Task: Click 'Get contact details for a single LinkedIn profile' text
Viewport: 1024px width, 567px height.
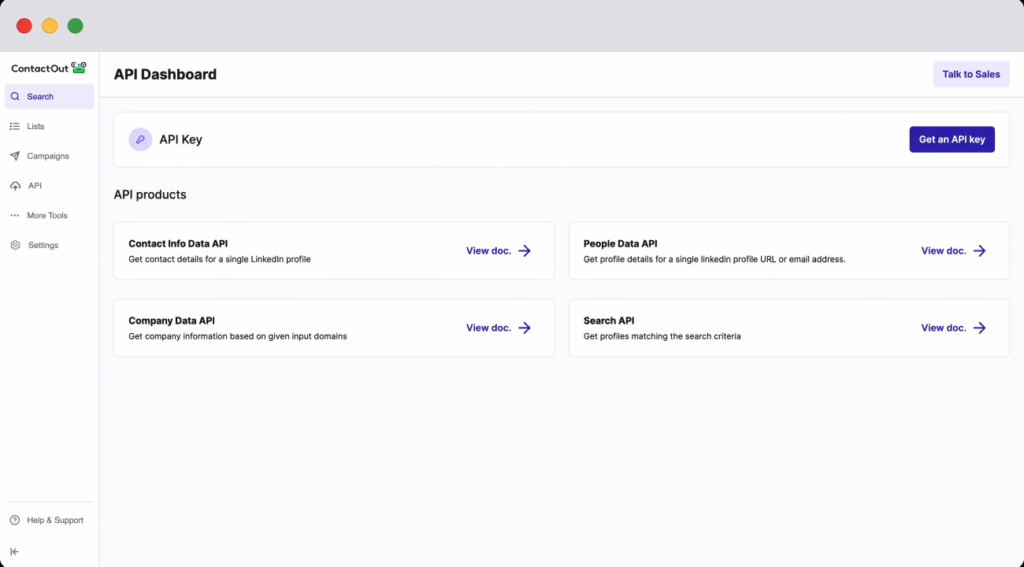Action: click(219, 259)
